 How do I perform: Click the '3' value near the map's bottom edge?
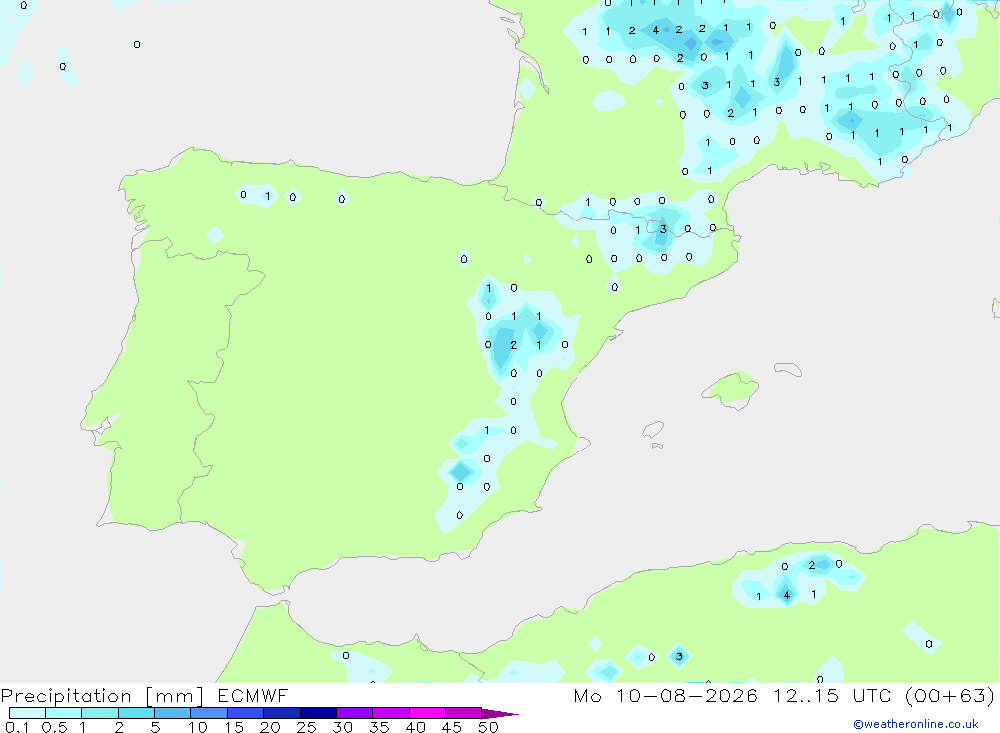tap(679, 656)
